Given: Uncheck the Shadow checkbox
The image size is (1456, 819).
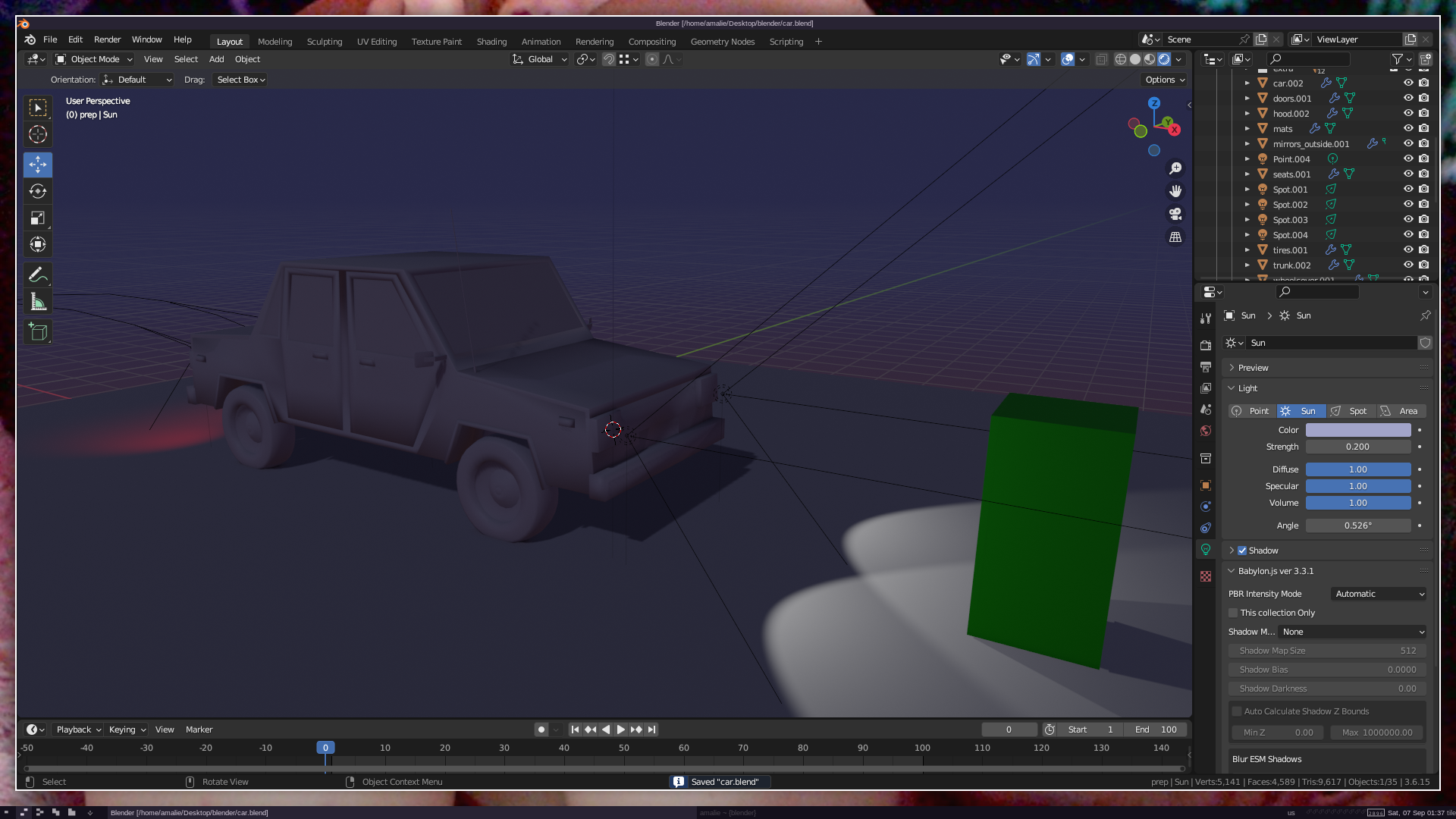Looking at the screenshot, I should click(x=1242, y=551).
